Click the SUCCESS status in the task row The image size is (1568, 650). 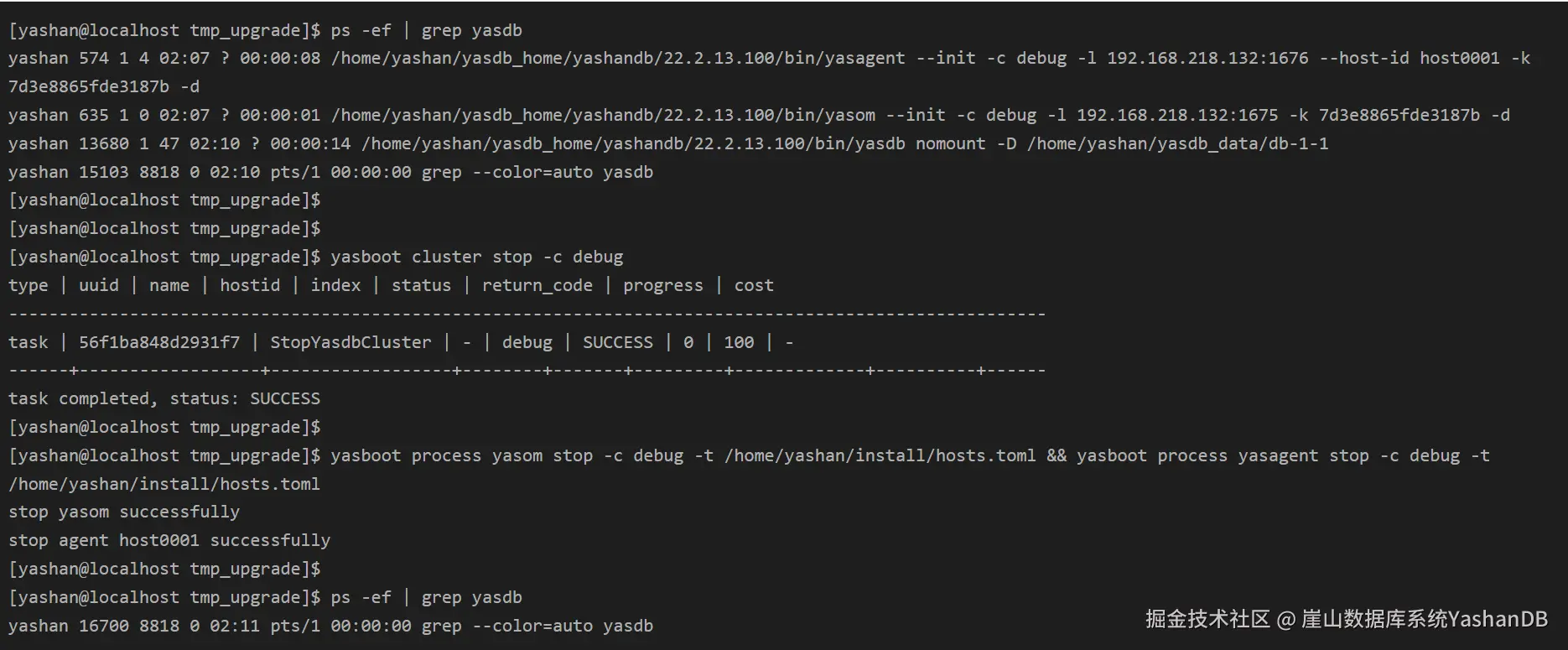(x=617, y=342)
